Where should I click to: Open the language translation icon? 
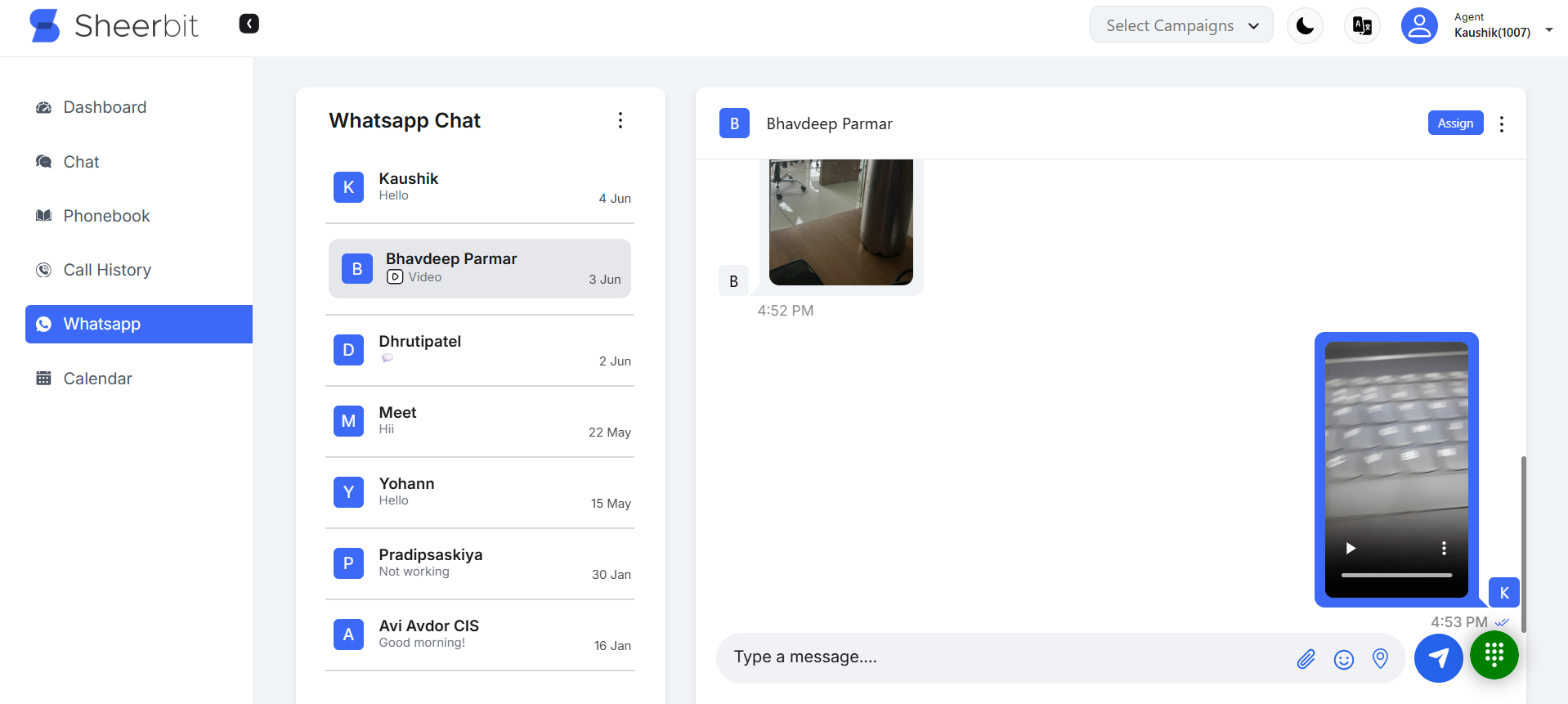tap(1363, 26)
